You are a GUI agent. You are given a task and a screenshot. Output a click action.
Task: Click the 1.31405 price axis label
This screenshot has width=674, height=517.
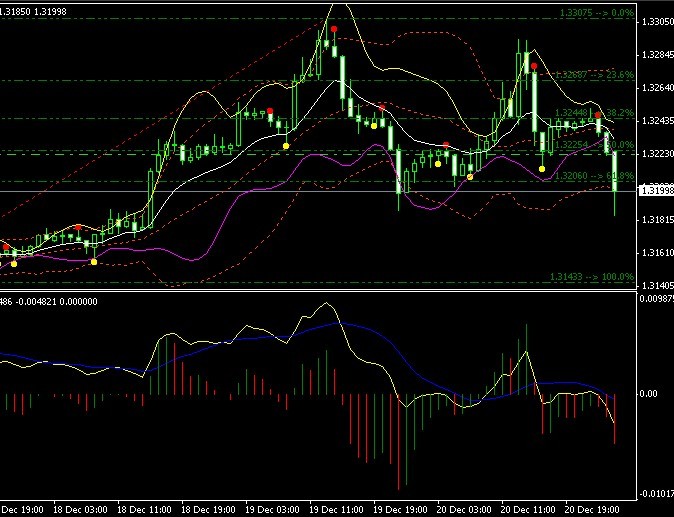(657, 285)
